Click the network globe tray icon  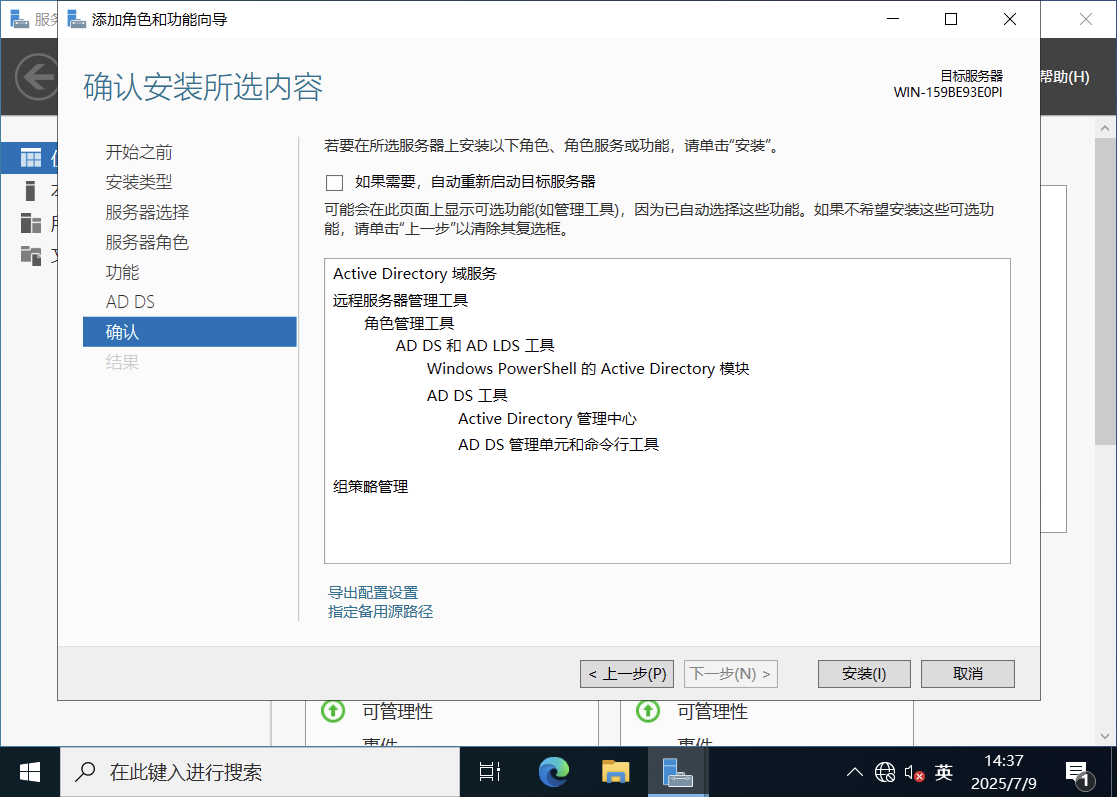pos(885,772)
